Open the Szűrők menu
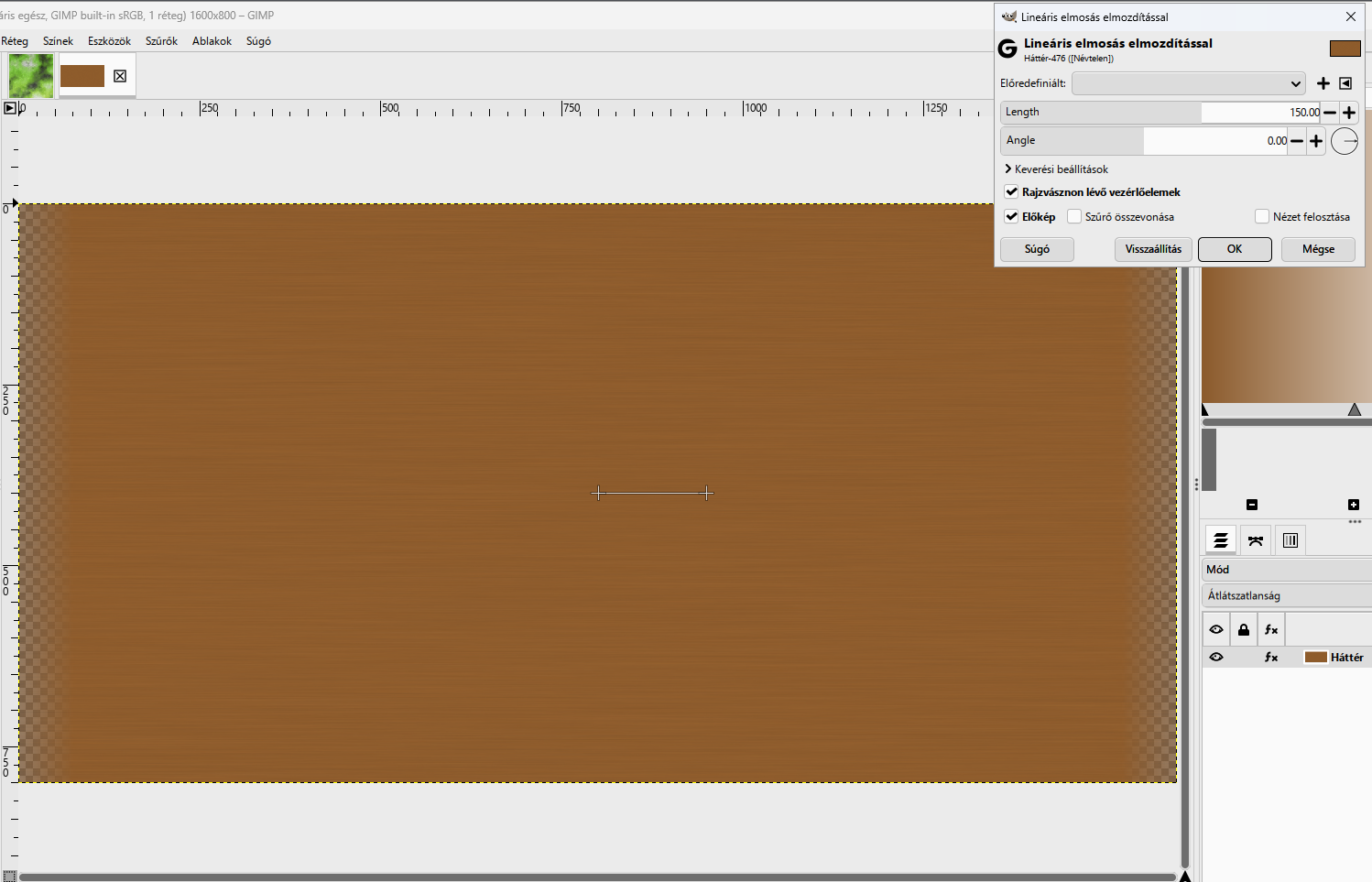Image resolution: width=1372 pixels, height=882 pixels. click(161, 41)
